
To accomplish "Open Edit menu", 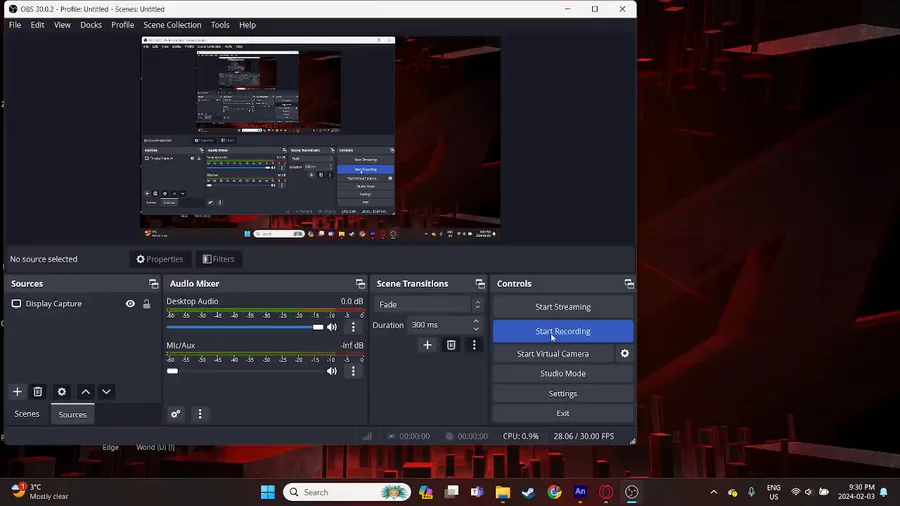I will click(37, 25).
